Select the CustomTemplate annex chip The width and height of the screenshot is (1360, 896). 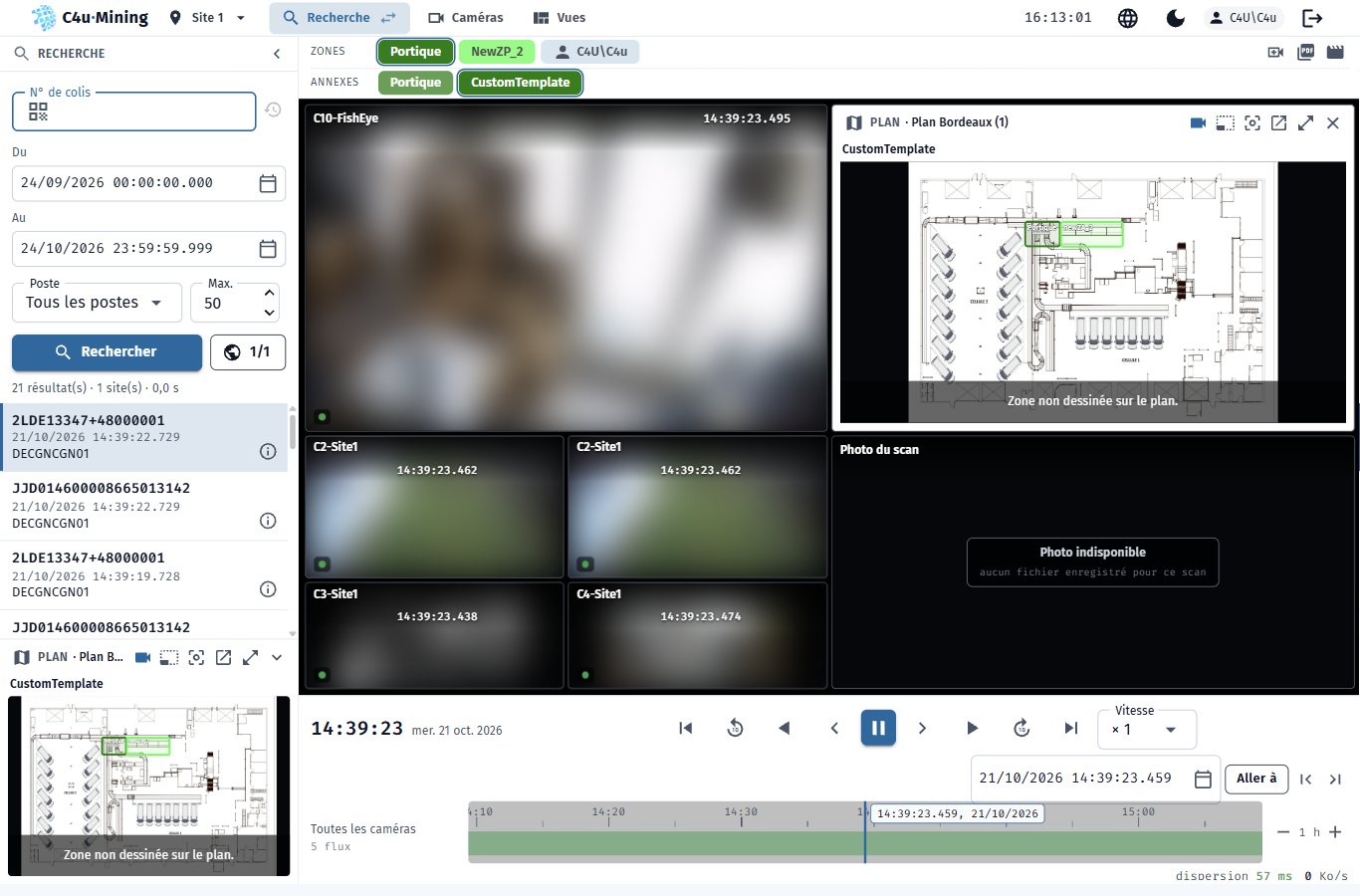tap(520, 83)
